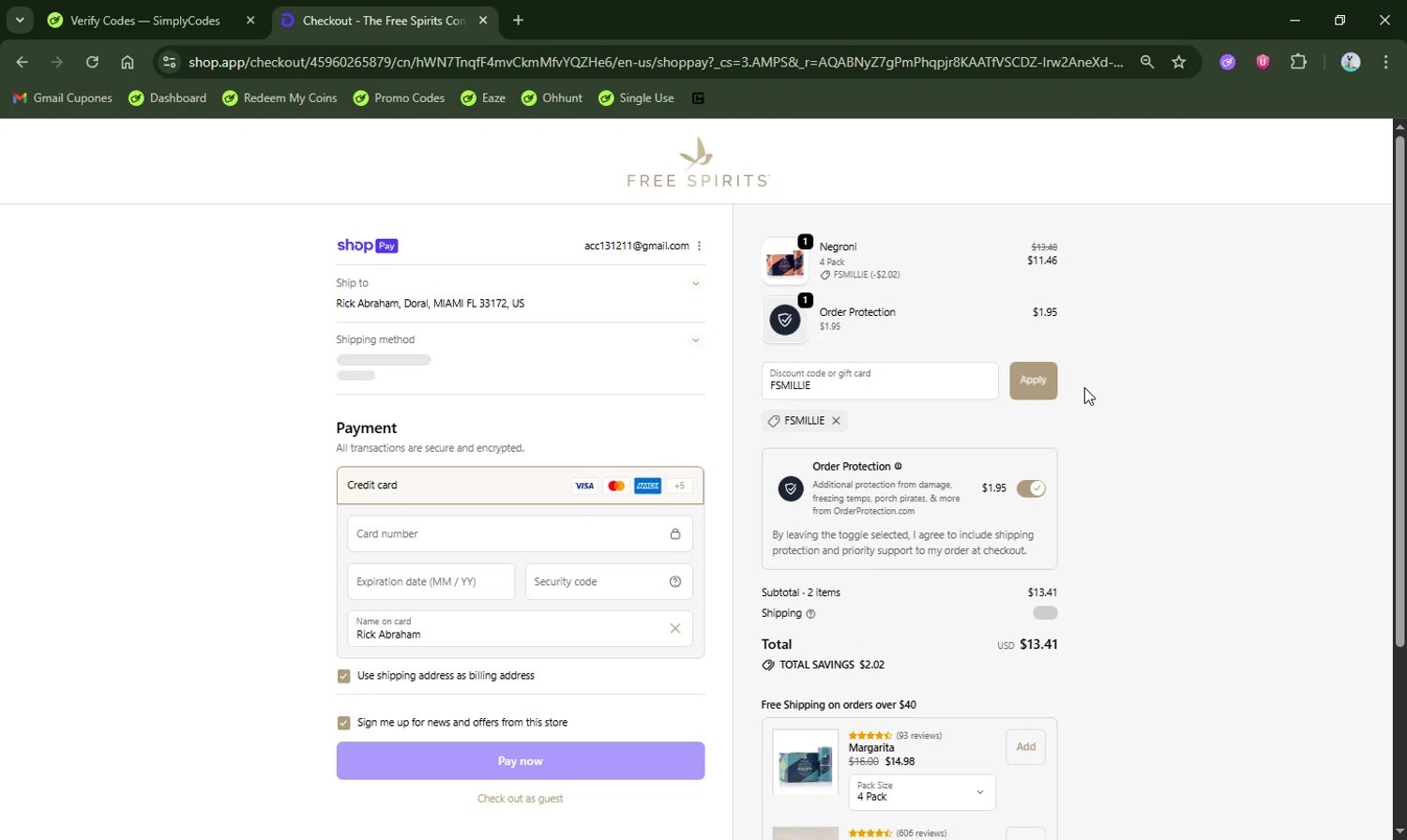
Task: Click the Free Spirits logo
Action: pyautogui.click(x=698, y=162)
